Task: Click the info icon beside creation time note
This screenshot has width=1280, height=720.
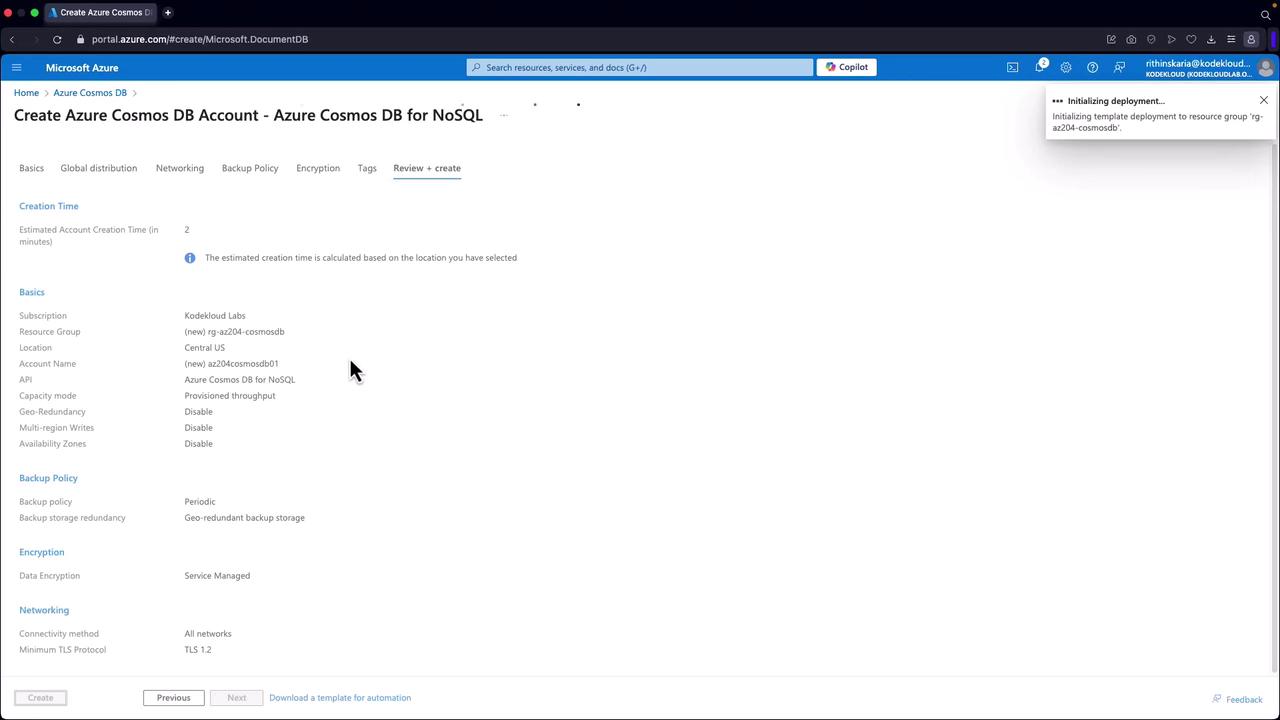Action: point(190,258)
